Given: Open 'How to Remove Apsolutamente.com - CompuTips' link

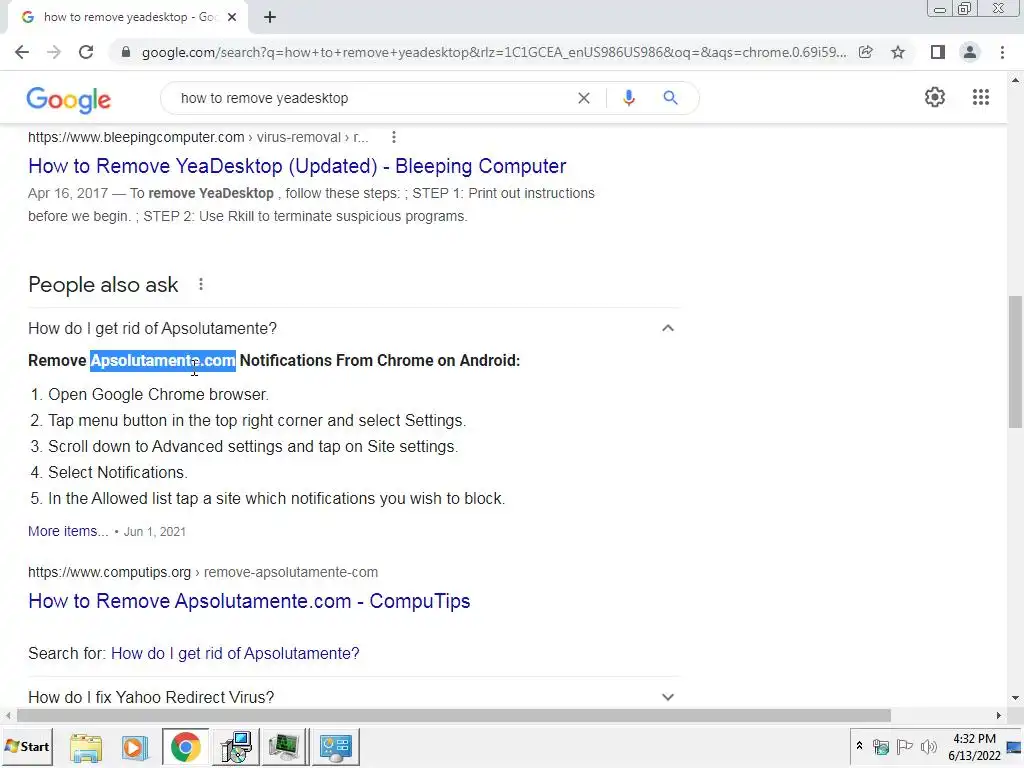Looking at the screenshot, I should [x=249, y=601].
